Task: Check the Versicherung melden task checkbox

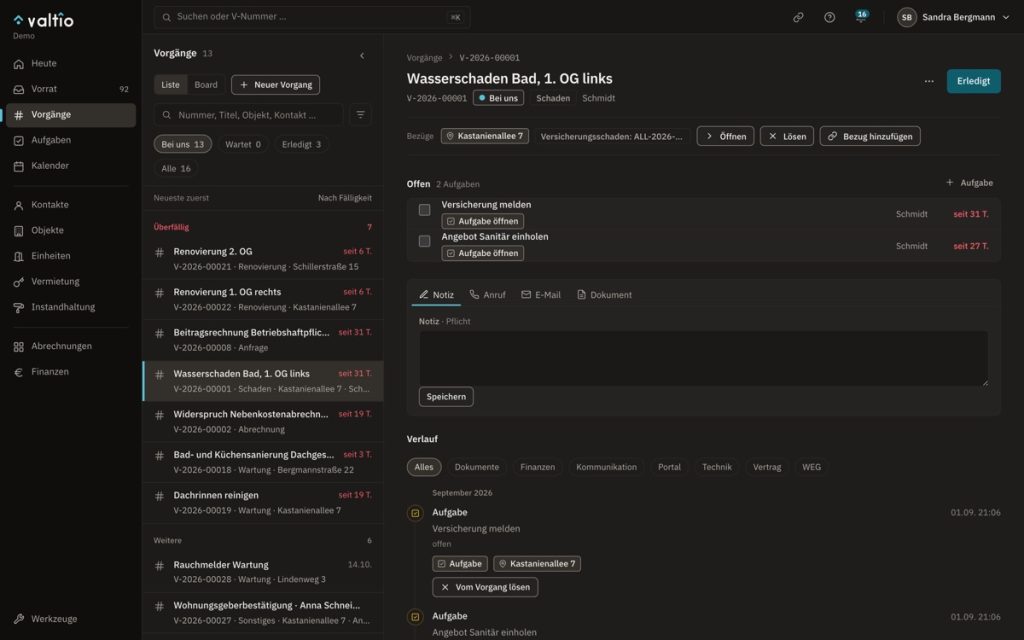Action: click(x=424, y=210)
